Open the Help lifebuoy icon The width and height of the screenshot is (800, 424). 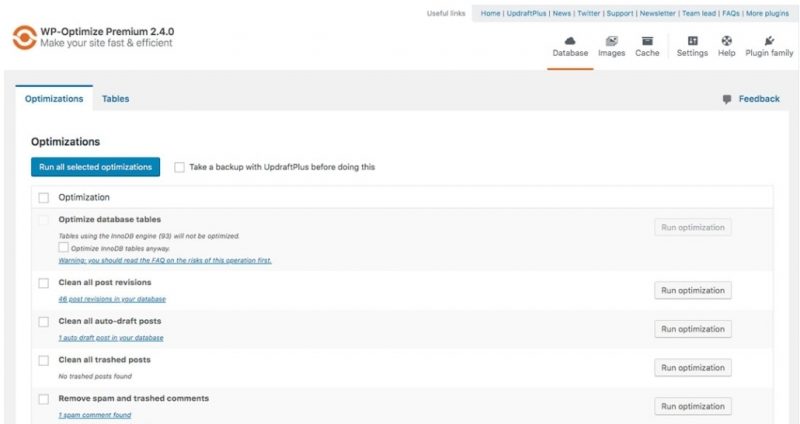(726, 41)
